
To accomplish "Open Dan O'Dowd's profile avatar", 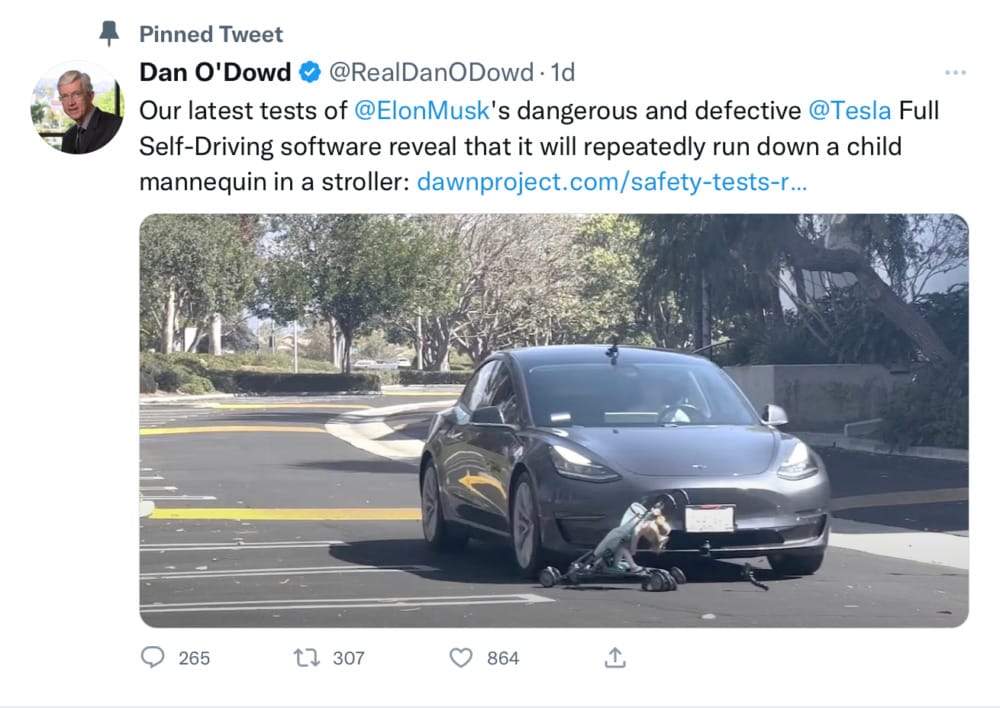I will [x=77, y=108].
